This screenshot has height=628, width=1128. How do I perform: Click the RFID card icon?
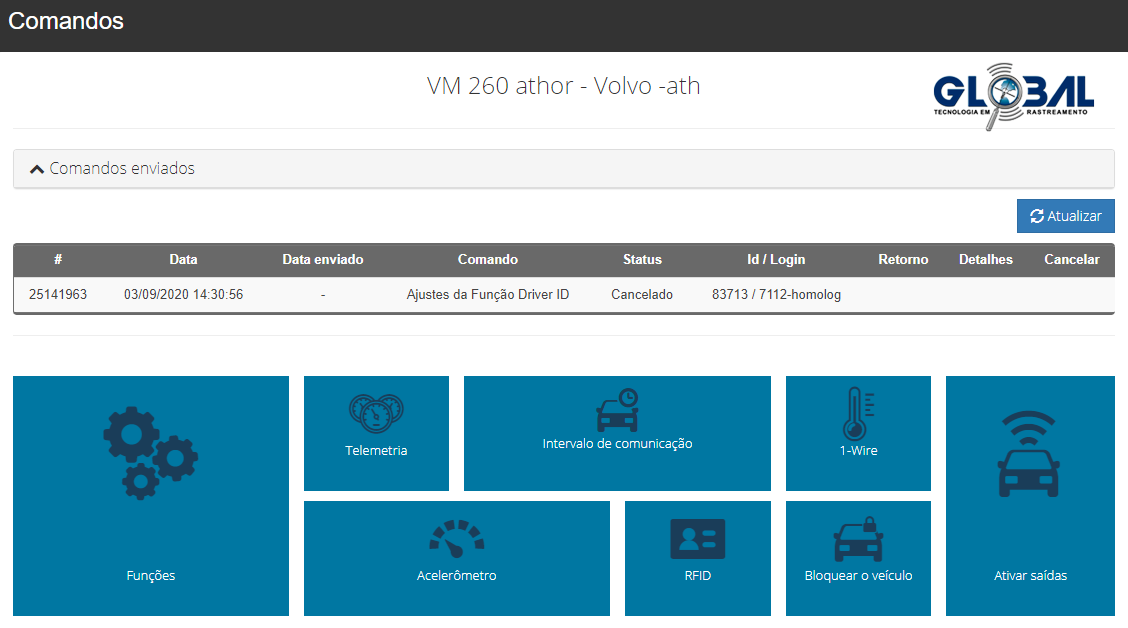pyautogui.click(x=697, y=539)
